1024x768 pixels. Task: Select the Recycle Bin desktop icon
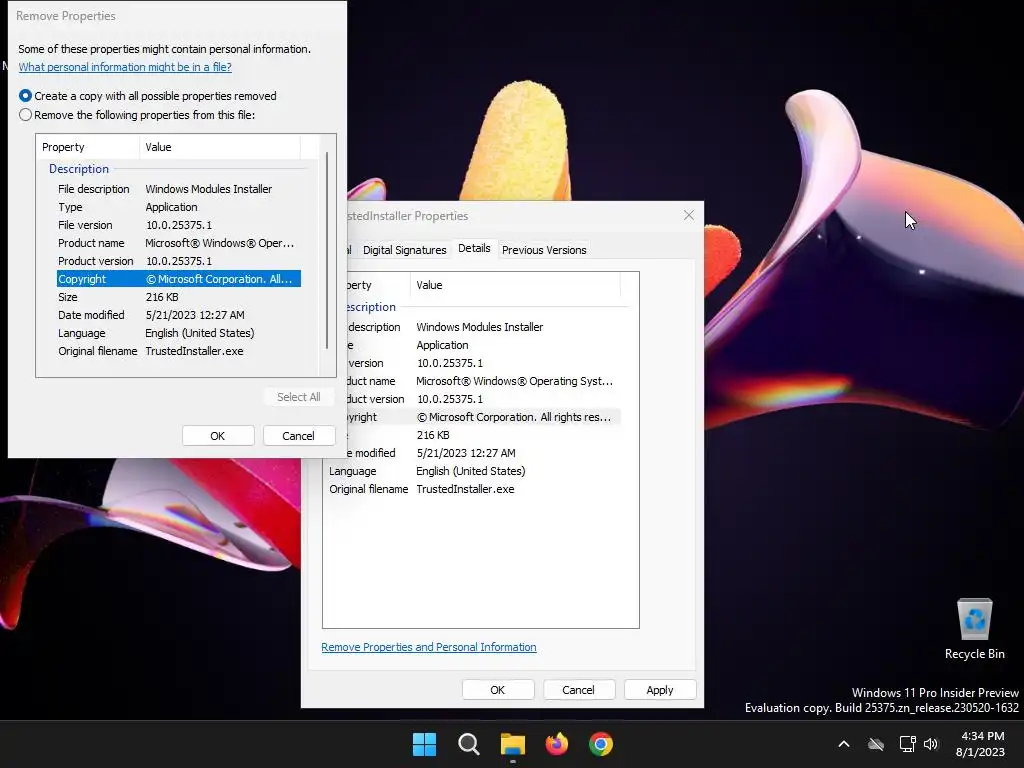pyautogui.click(x=974, y=630)
